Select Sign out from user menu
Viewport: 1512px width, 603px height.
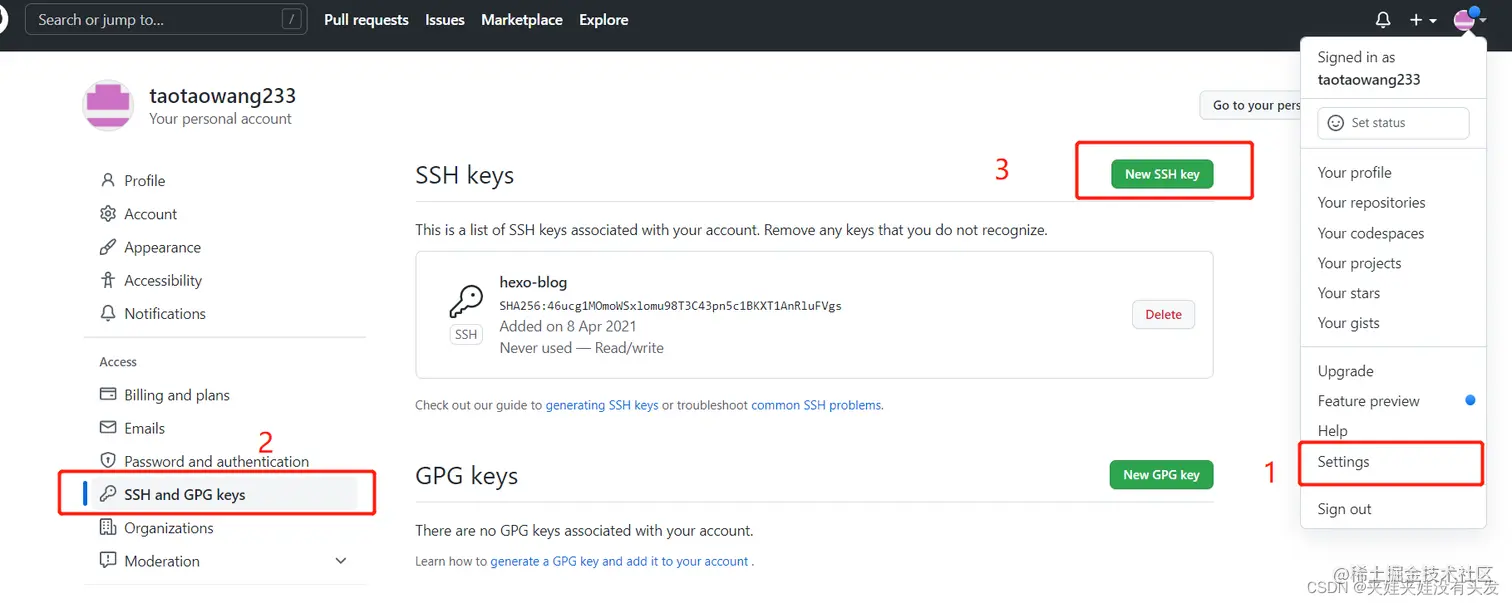point(1344,509)
